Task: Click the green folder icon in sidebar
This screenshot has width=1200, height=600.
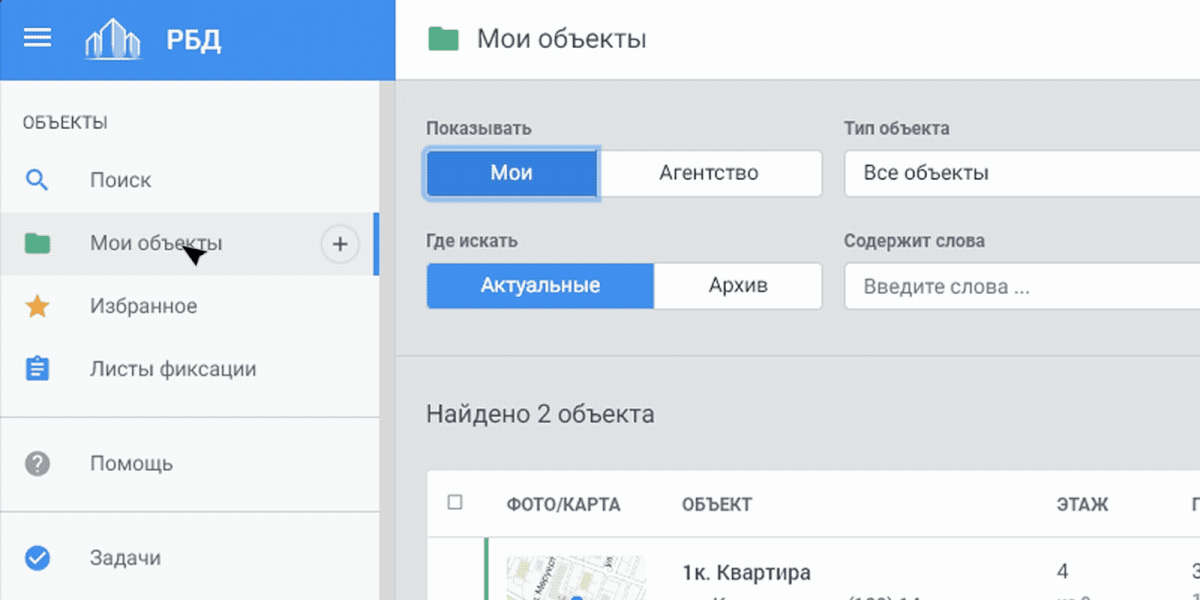Action: [x=37, y=243]
